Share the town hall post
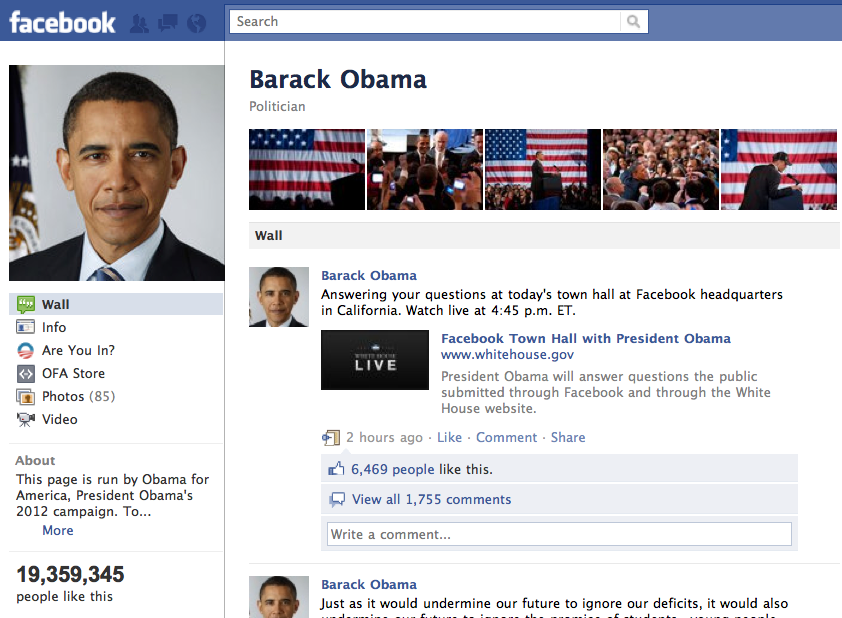Viewport: 842px width, 618px height. (x=568, y=438)
